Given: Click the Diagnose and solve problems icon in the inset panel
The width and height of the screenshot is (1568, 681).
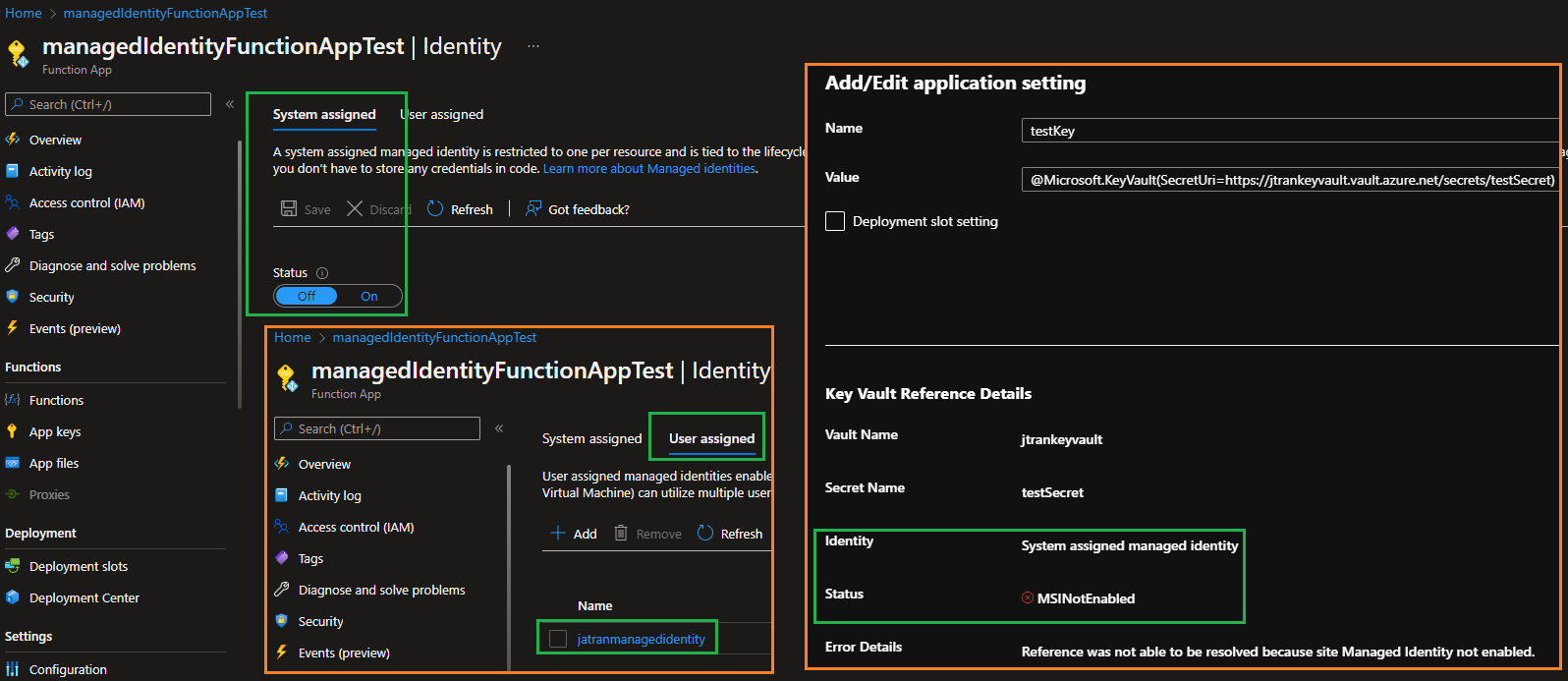Looking at the screenshot, I should [x=282, y=590].
